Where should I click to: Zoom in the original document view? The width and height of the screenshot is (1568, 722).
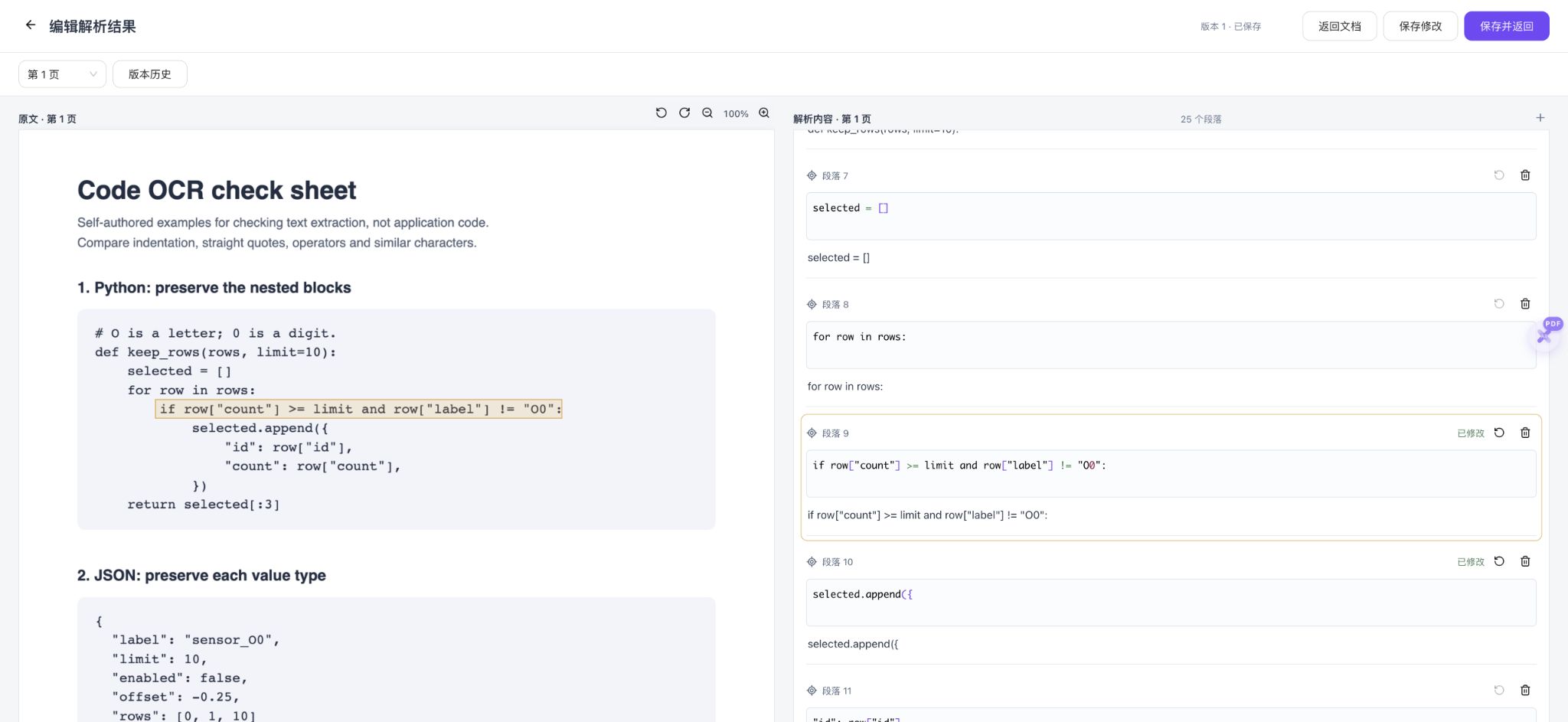pyautogui.click(x=764, y=113)
